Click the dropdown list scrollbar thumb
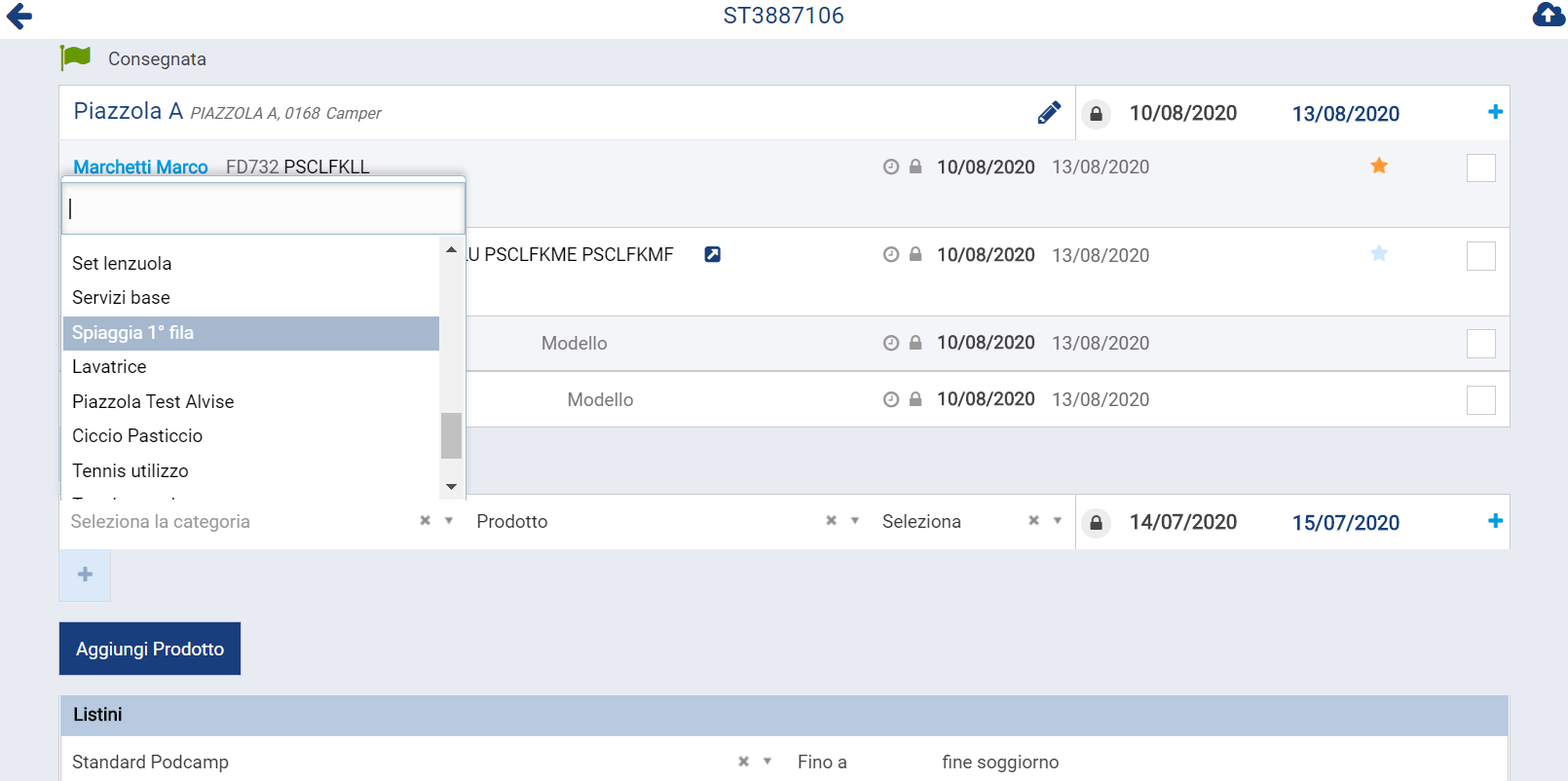The height and width of the screenshot is (781, 1568). (x=451, y=435)
